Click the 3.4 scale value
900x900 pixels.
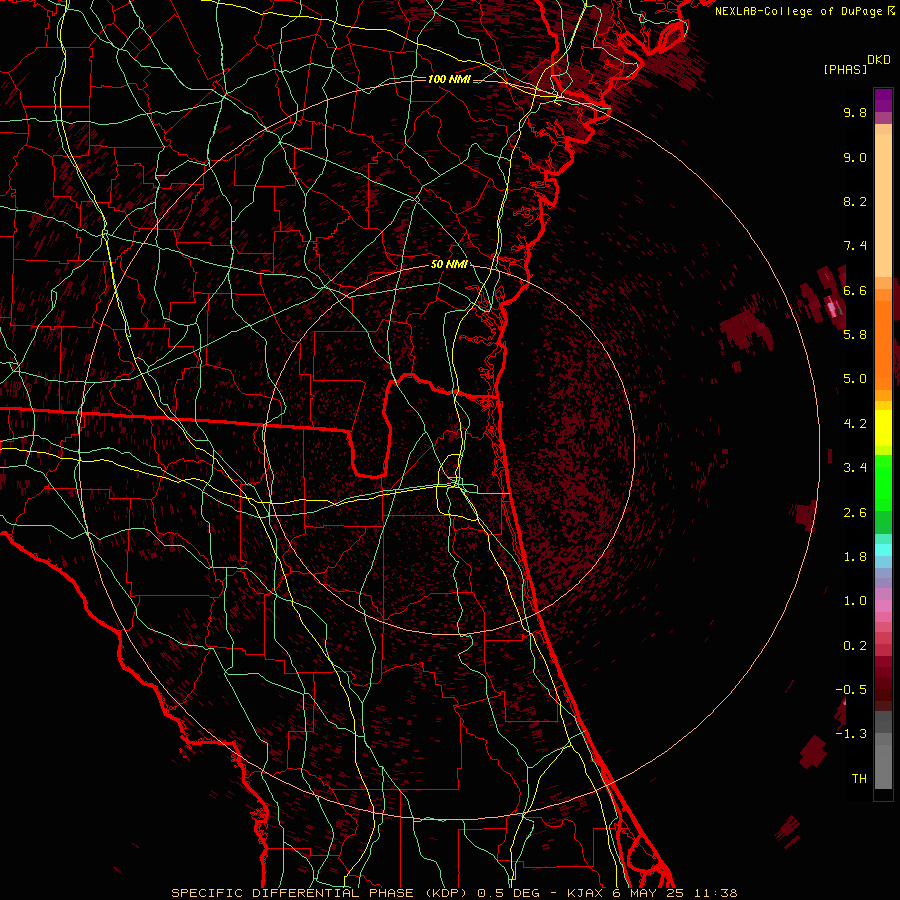pyautogui.click(x=855, y=467)
